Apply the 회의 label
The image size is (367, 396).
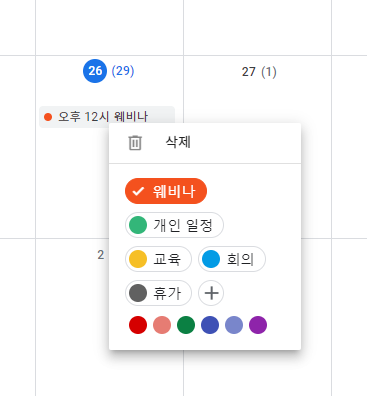(x=232, y=259)
